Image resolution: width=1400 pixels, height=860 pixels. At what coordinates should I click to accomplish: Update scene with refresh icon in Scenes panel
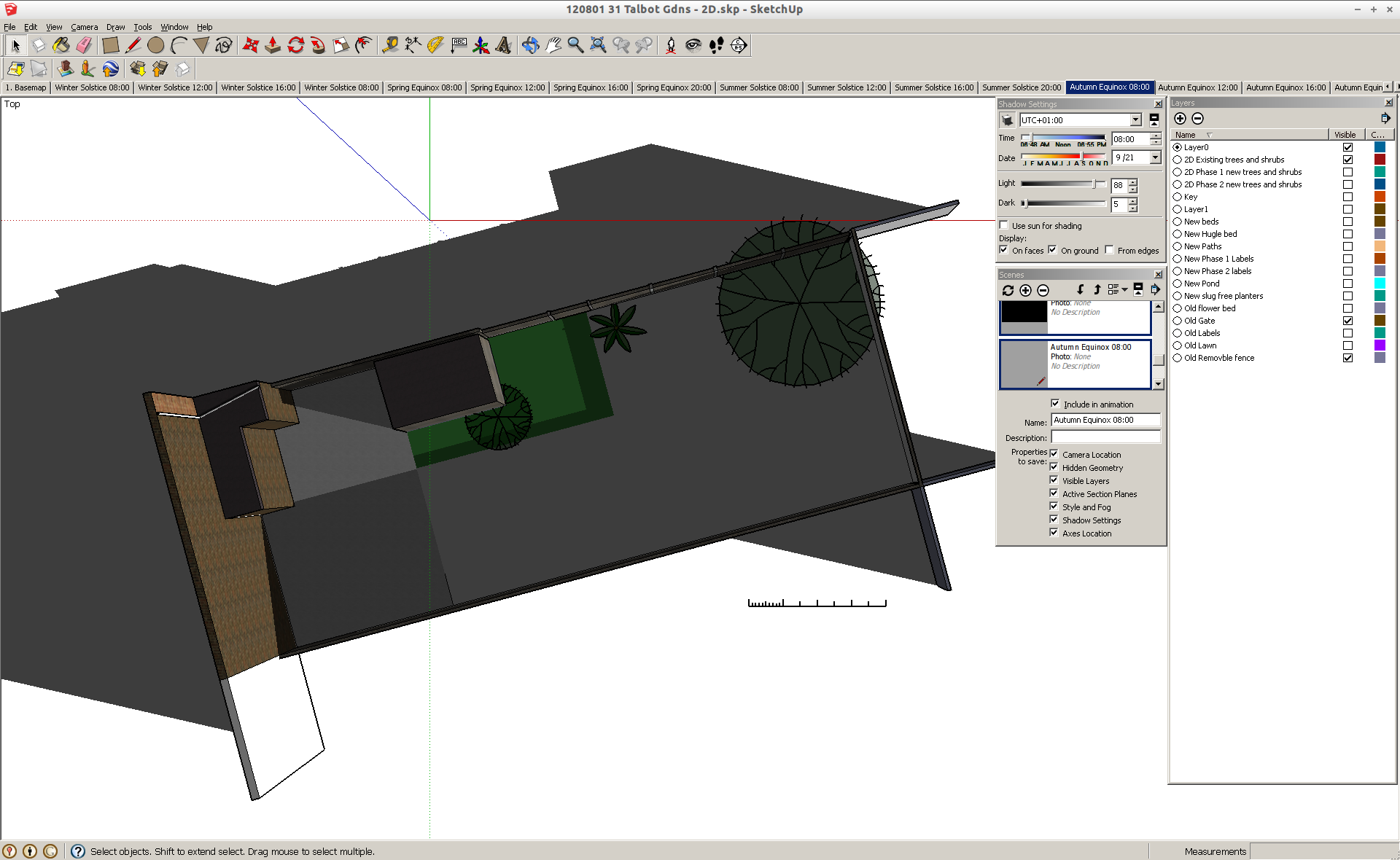[1008, 290]
